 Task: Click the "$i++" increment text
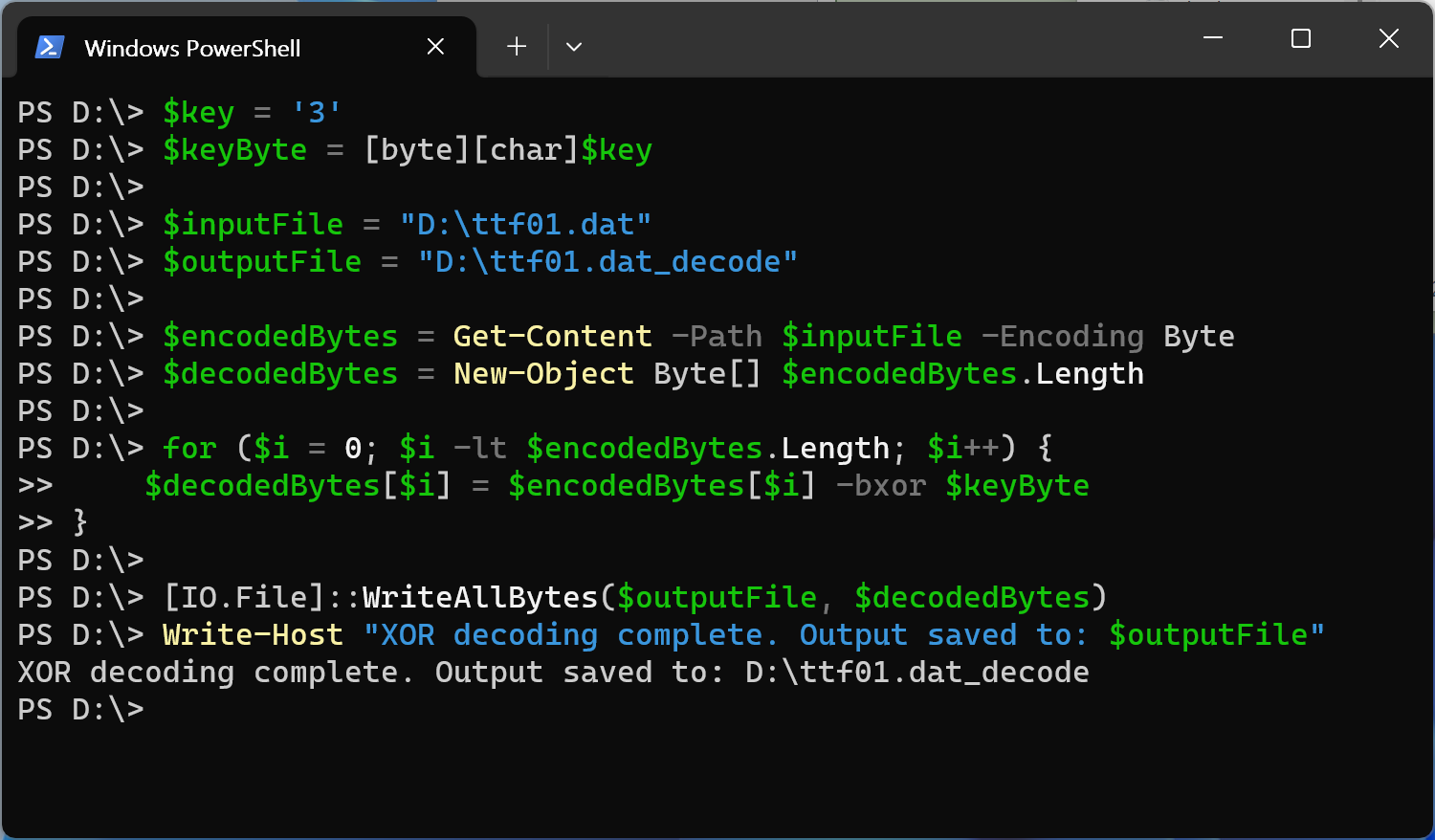962,449
